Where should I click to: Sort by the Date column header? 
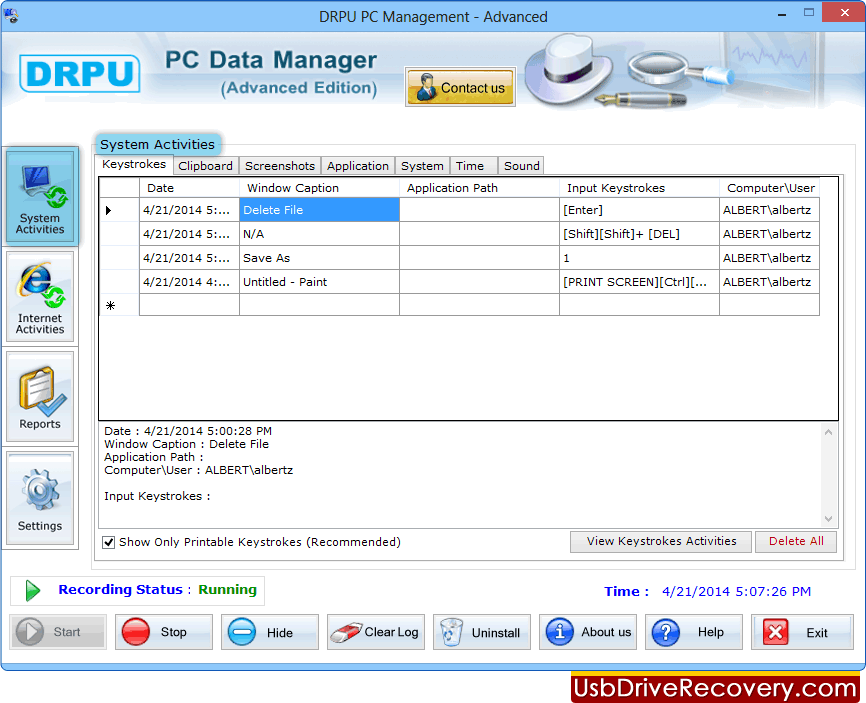189,188
